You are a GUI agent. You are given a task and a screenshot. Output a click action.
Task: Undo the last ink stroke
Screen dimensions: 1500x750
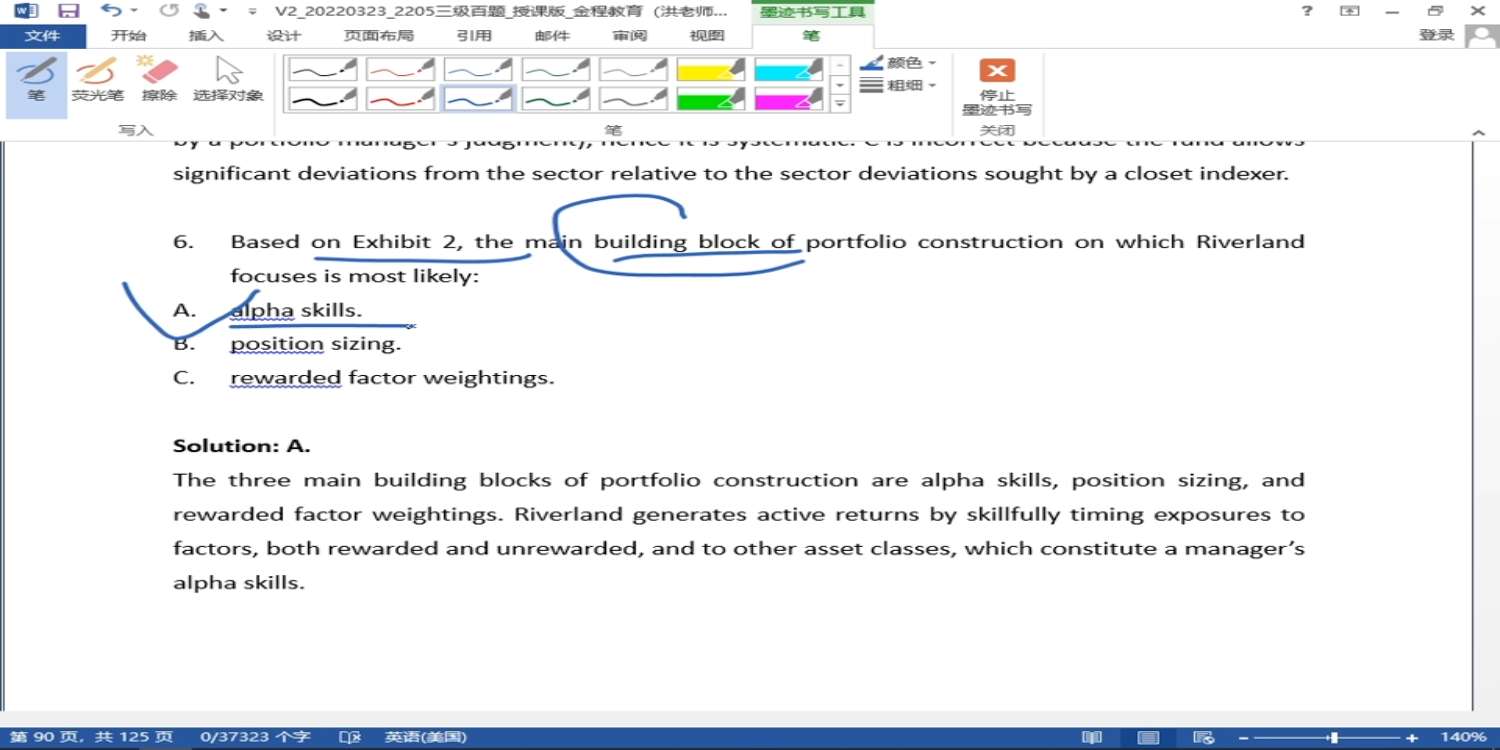(112, 11)
